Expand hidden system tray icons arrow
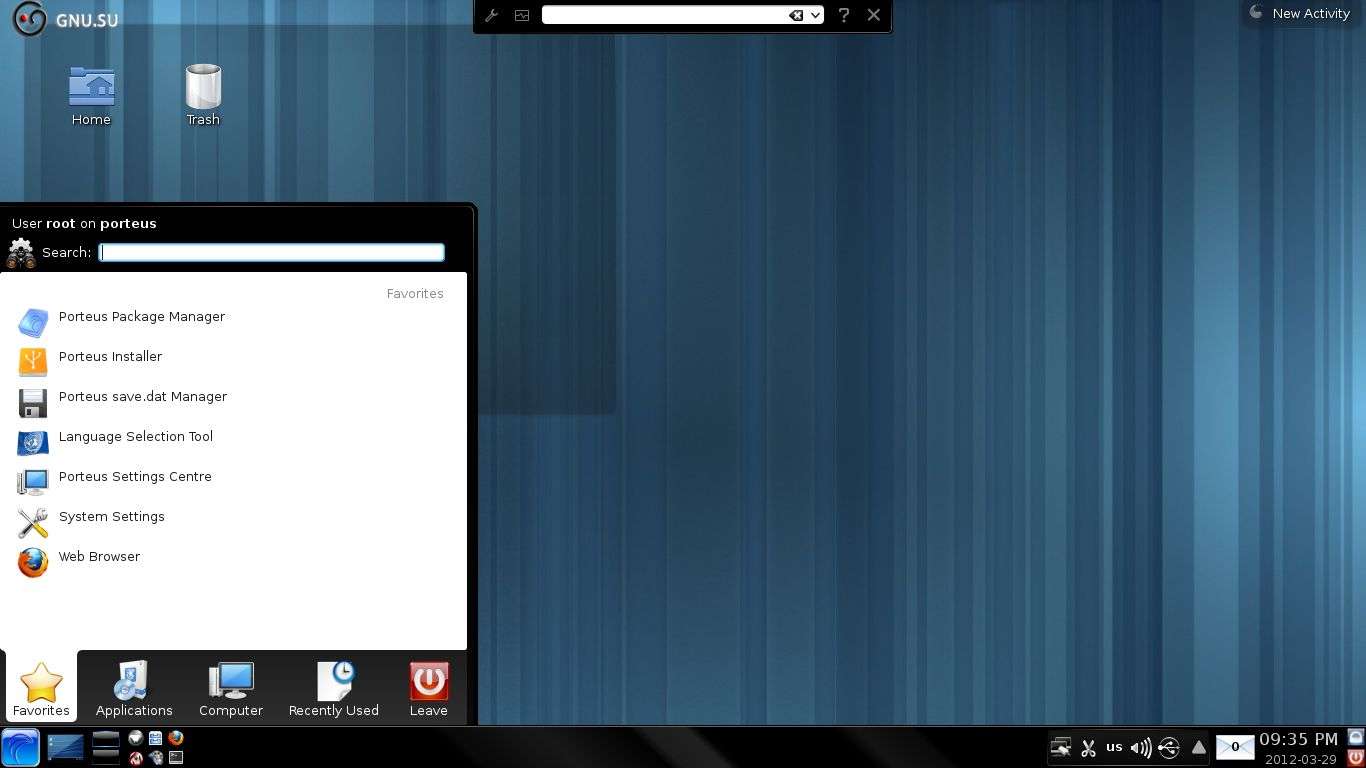Viewport: 1366px width, 768px height. click(1199, 748)
